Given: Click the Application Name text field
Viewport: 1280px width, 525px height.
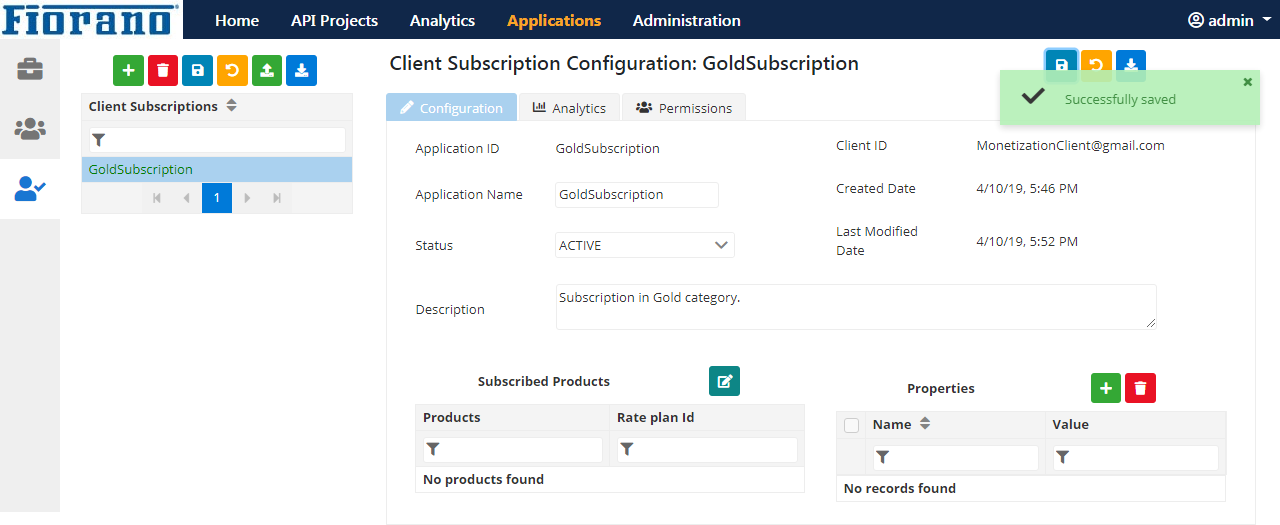Looking at the screenshot, I should coord(636,195).
